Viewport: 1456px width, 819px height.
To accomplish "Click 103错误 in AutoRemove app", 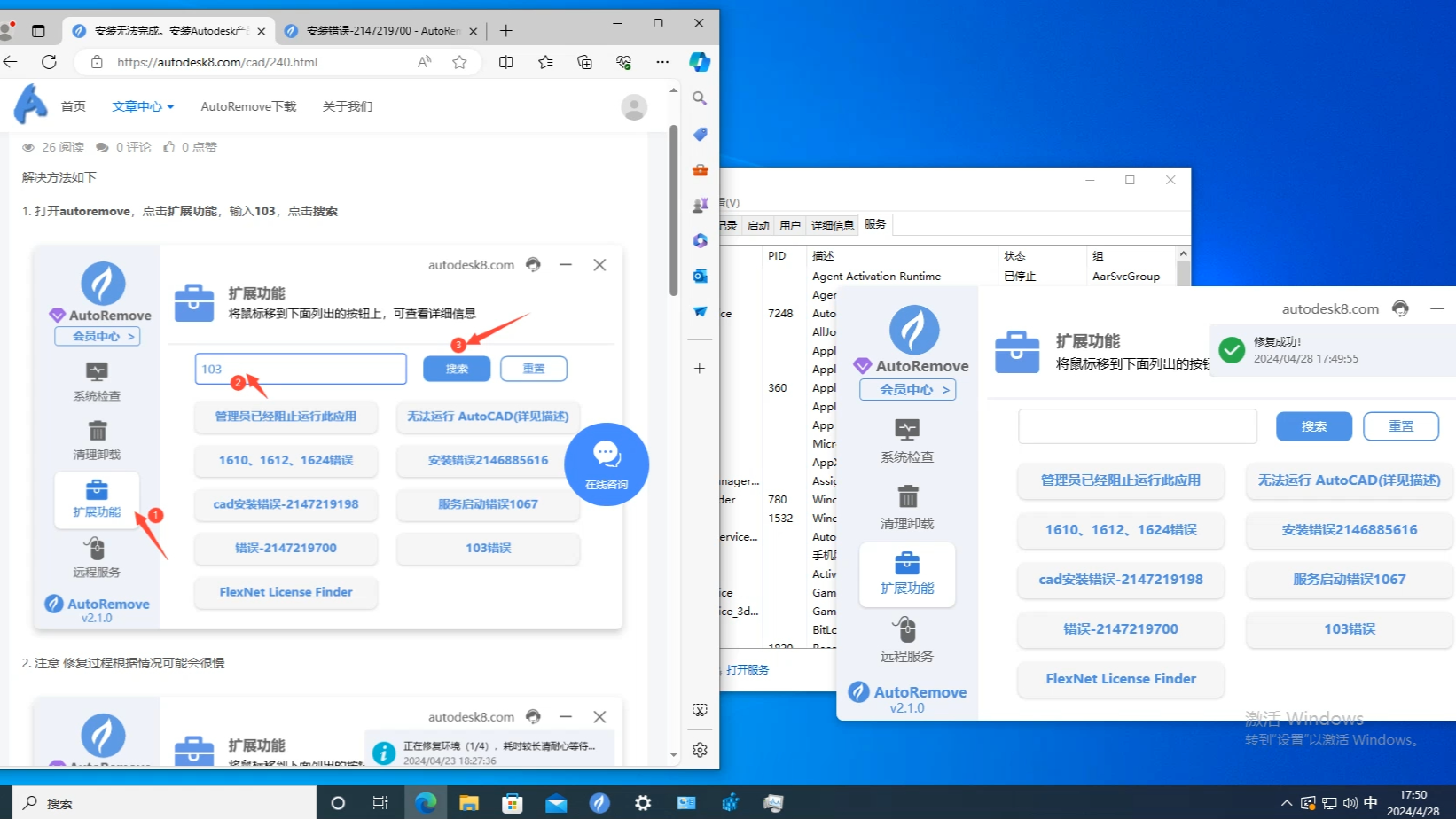I will 1350,629.
